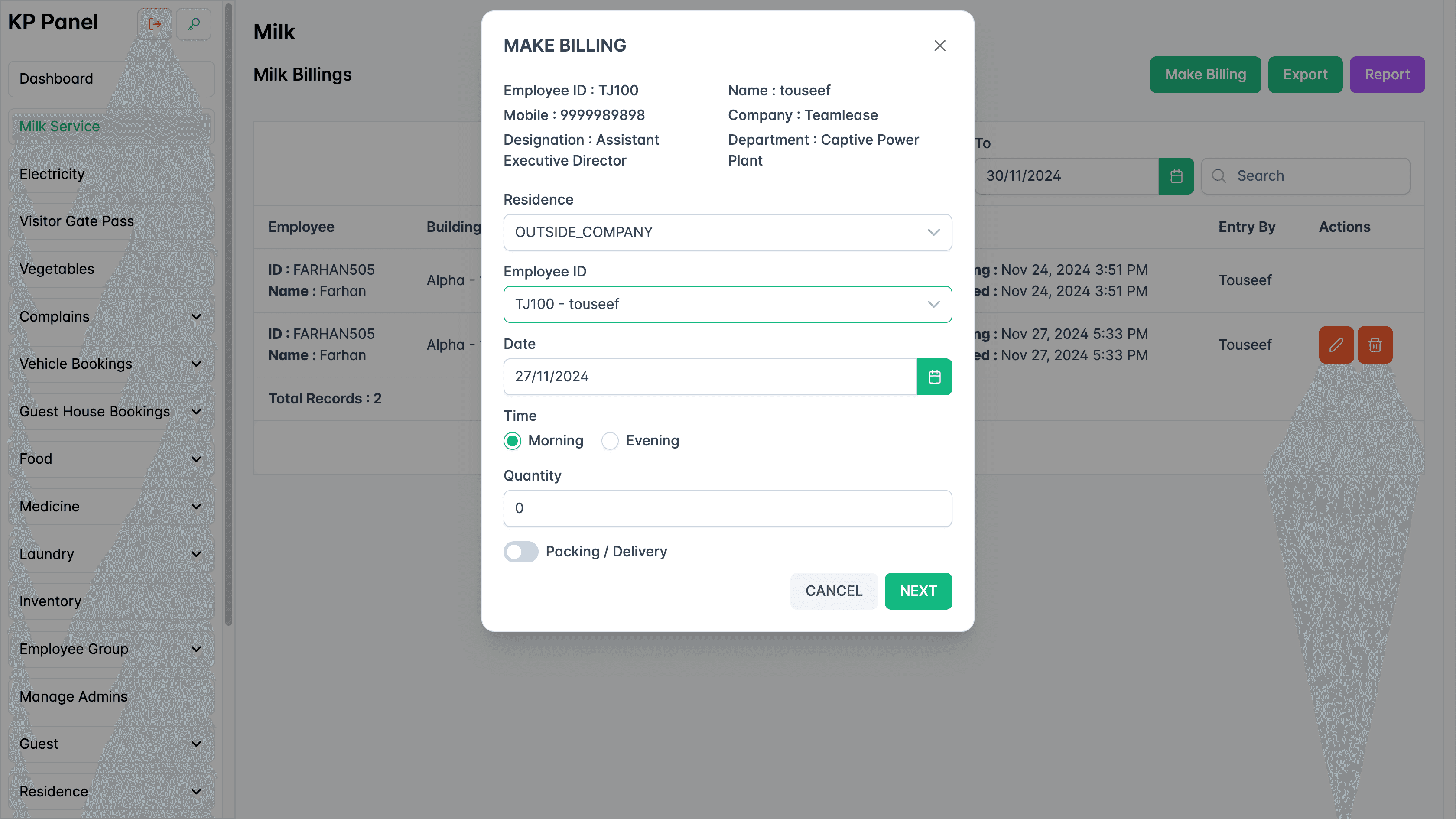Expand the Complains sidebar menu
This screenshot has height=819, width=1456.
[x=111, y=316]
